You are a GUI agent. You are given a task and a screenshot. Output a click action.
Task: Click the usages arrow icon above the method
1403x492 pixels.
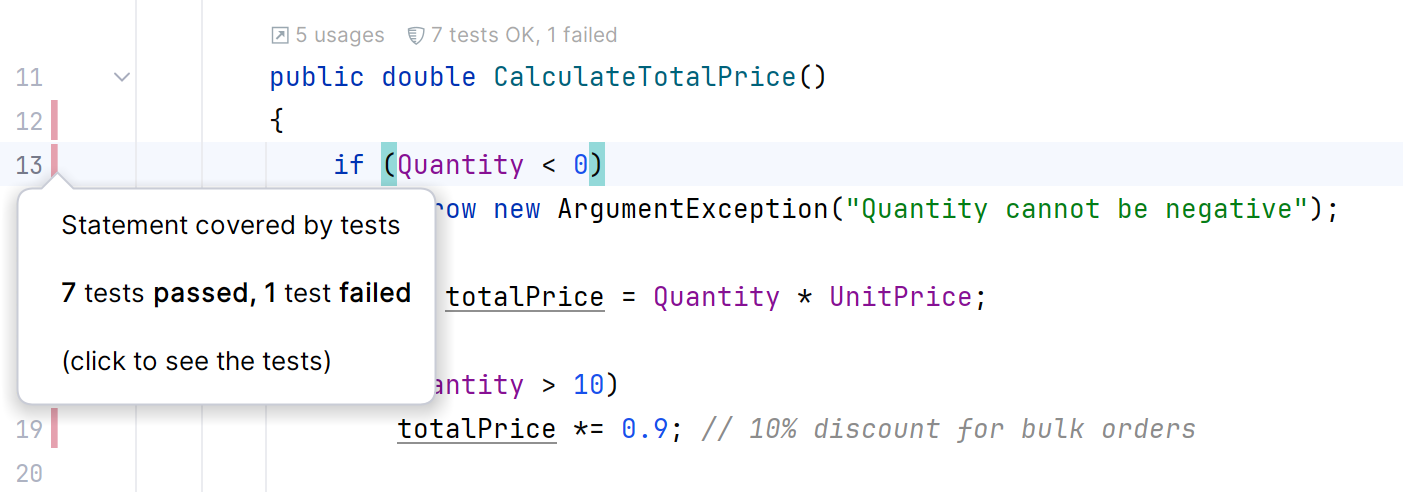280,36
